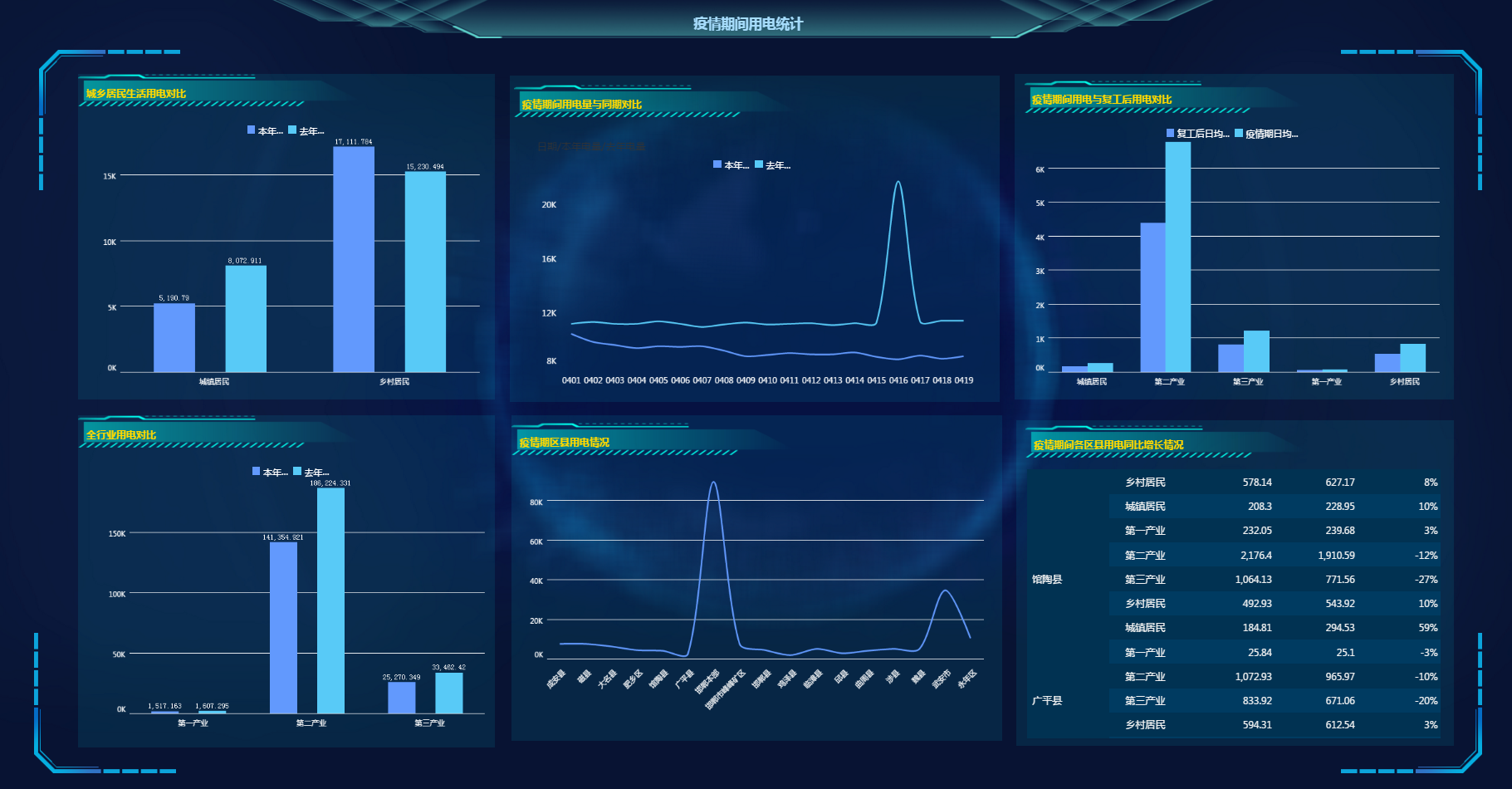Toggle 去年 legend in 全行业用电对比 chart
This screenshot has height=789, width=1512.
(311, 473)
